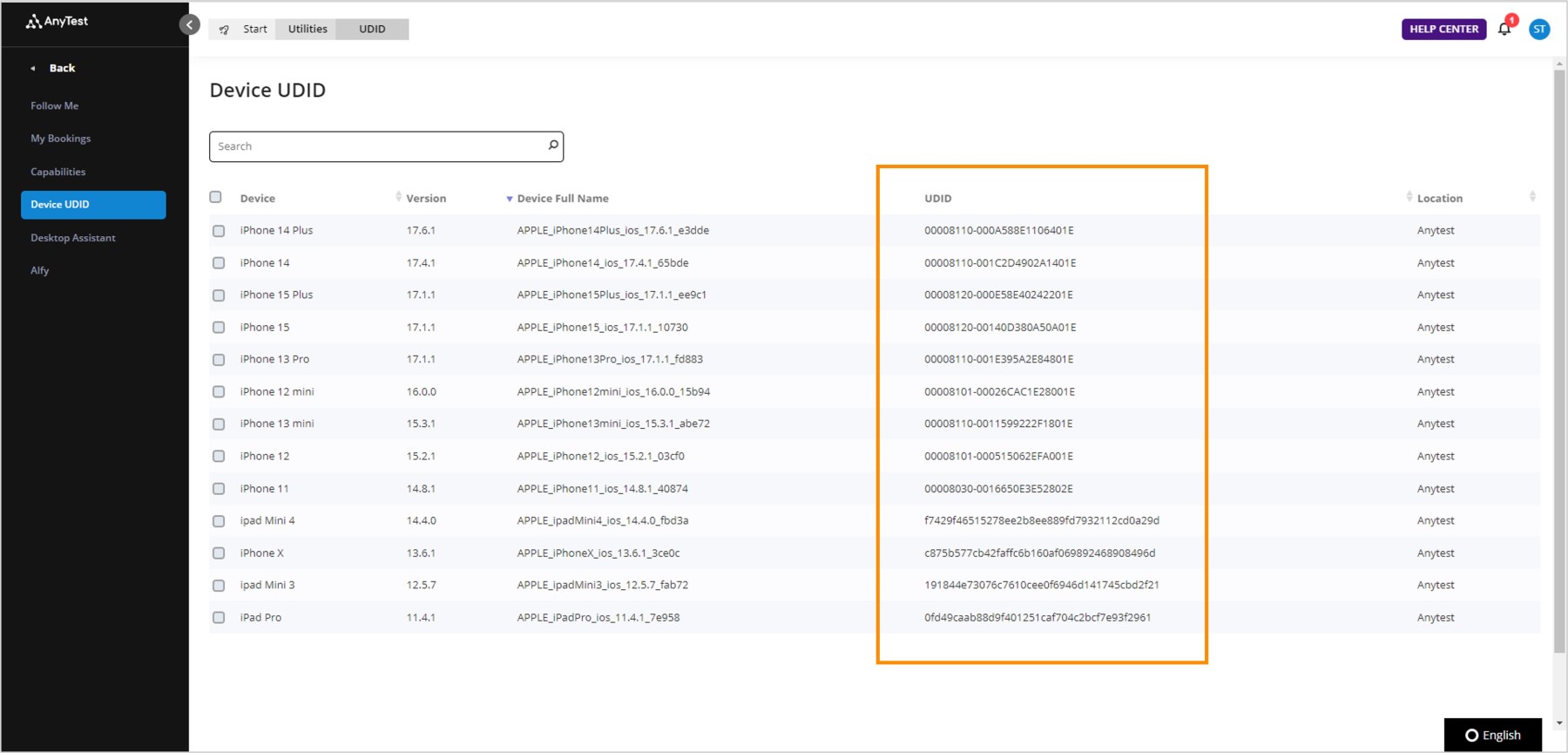Click UDID starting with 0fd49caab88d9f40
The height and width of the screenshot is (753, 1568).
tap(1037, 618)
